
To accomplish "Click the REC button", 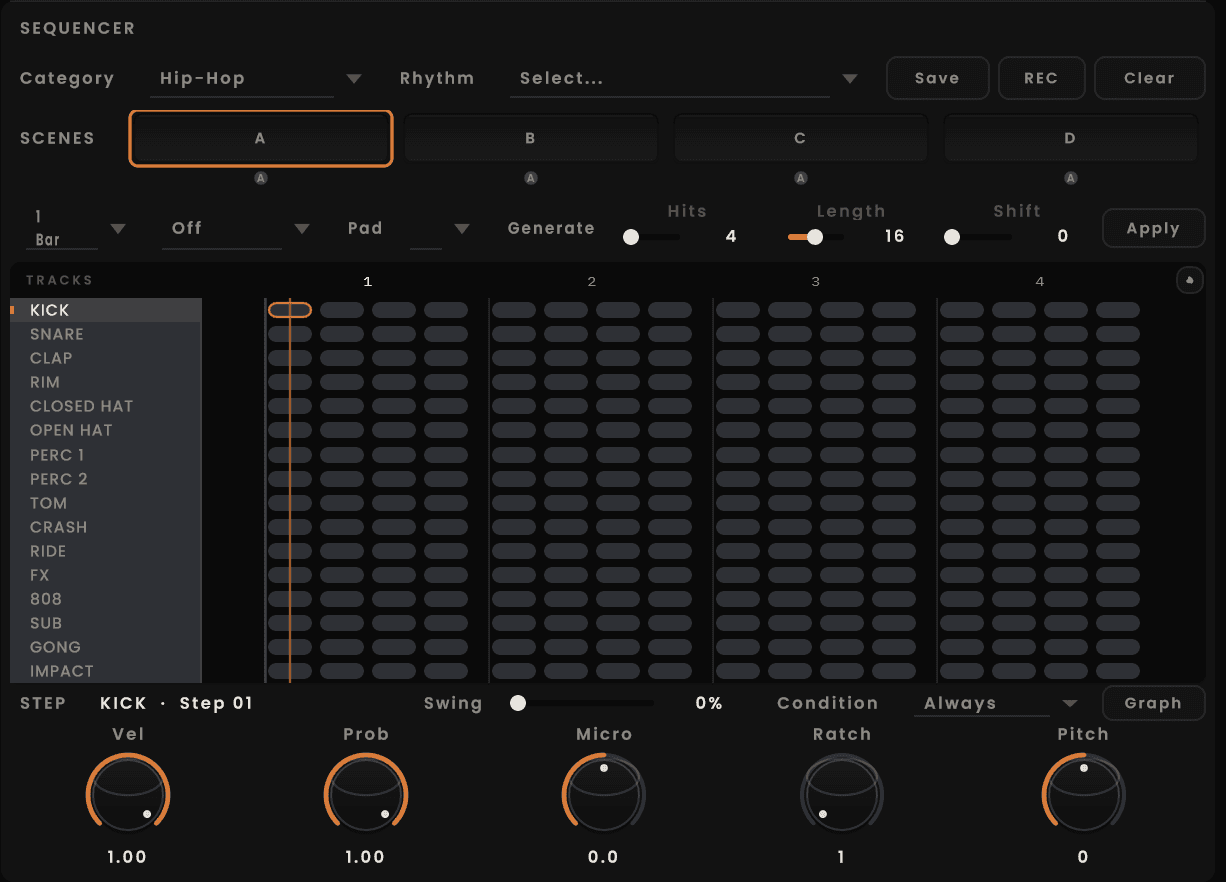I will 1041,78.
